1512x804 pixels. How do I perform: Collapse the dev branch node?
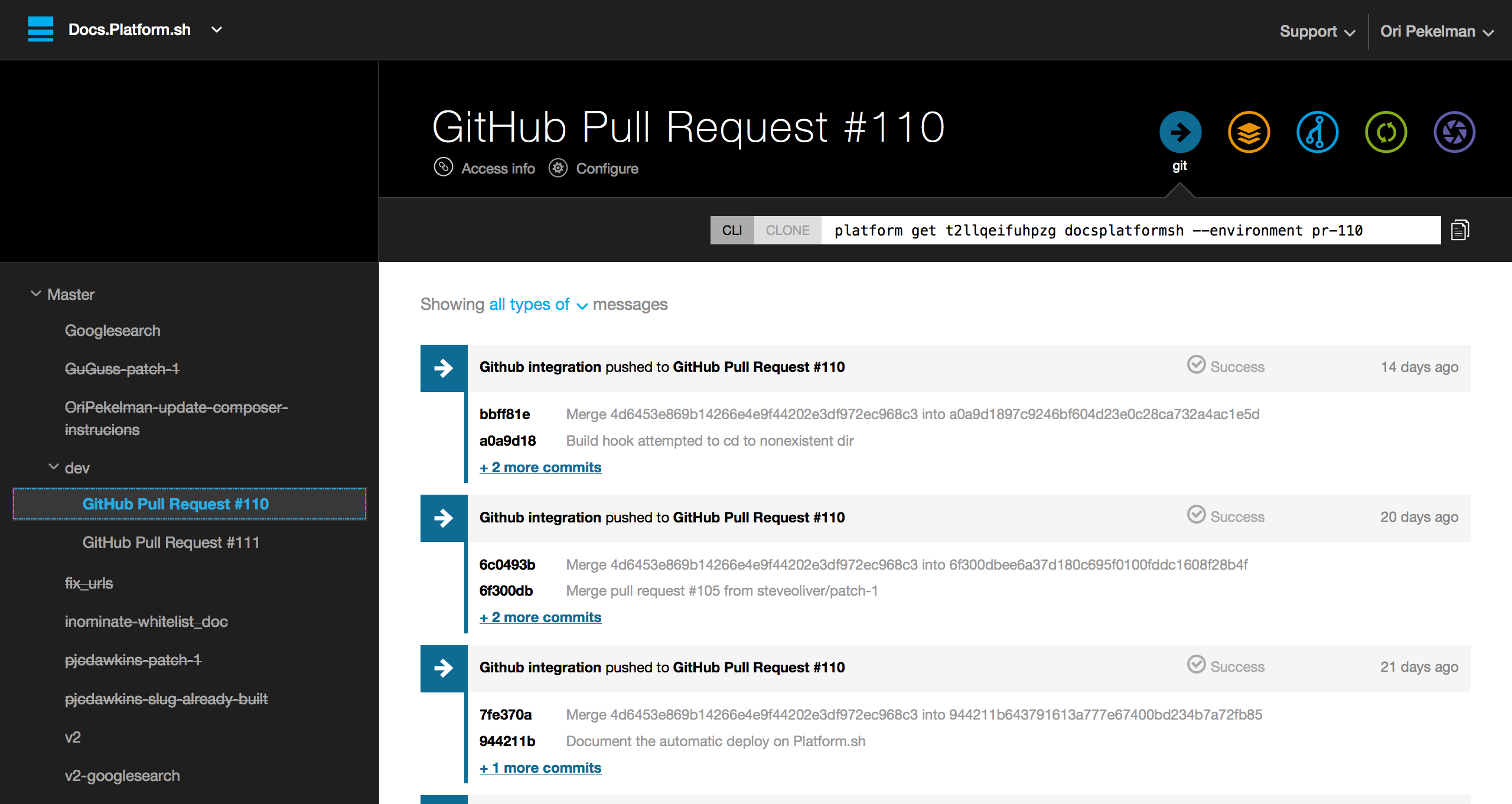(x=54, y=468)
